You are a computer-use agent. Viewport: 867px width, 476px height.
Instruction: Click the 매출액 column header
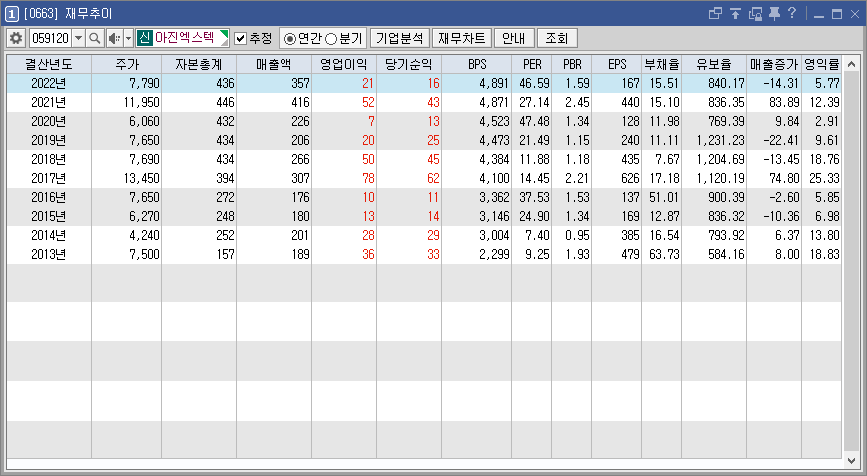pos(274,64)
